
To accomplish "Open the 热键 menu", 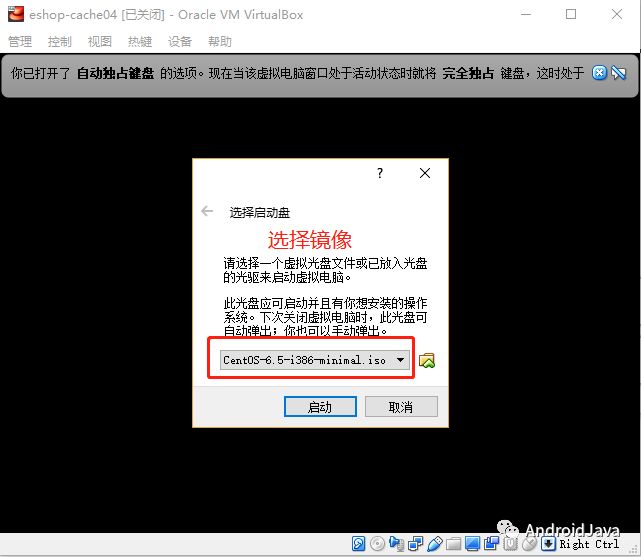I will click(140, 41).
